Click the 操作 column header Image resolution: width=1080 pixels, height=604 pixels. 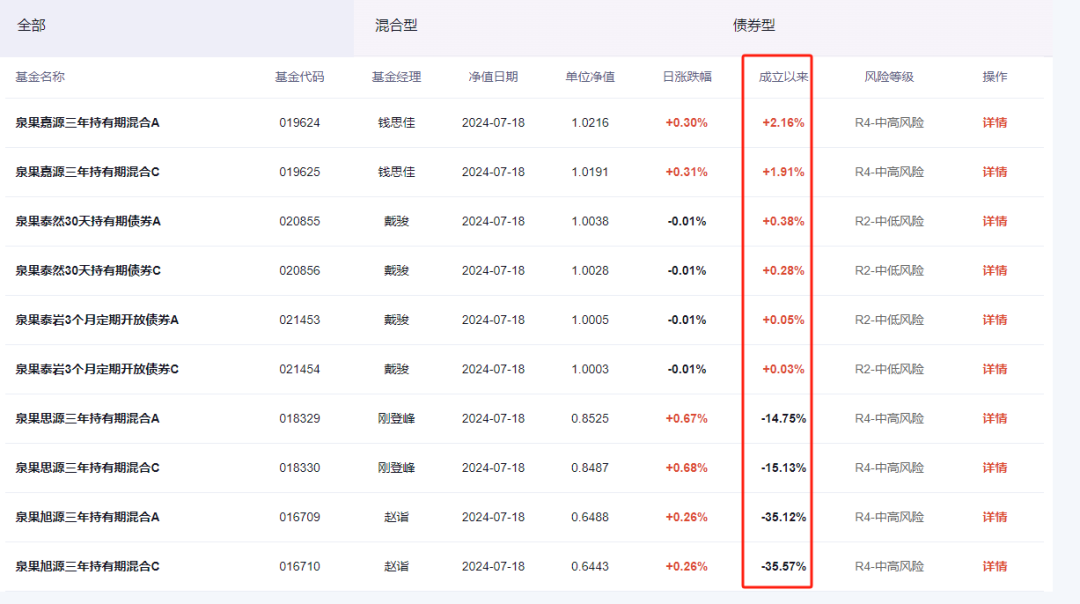click(x=995, y=76)
